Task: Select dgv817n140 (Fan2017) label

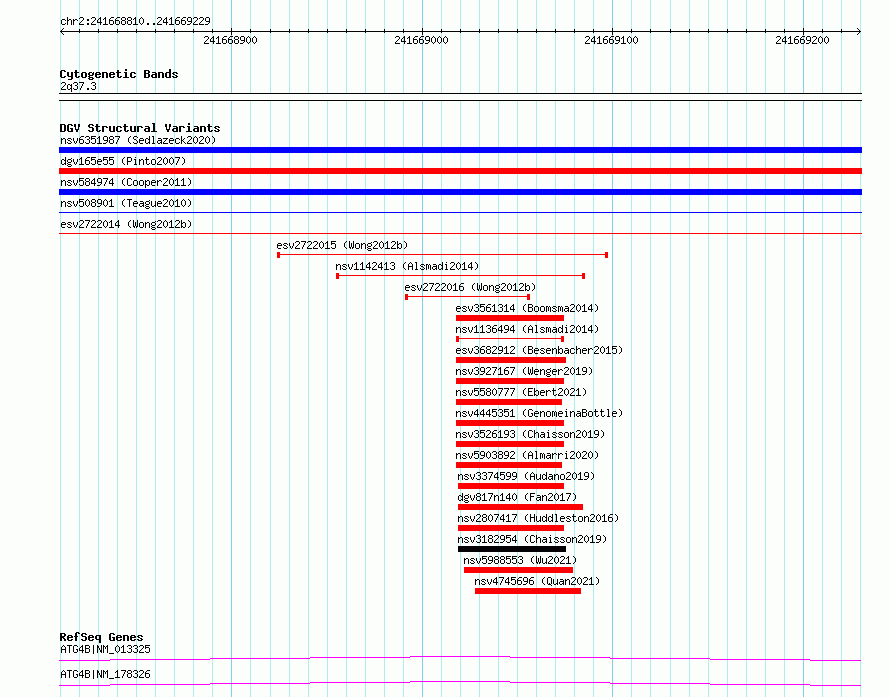Action: 517,497
